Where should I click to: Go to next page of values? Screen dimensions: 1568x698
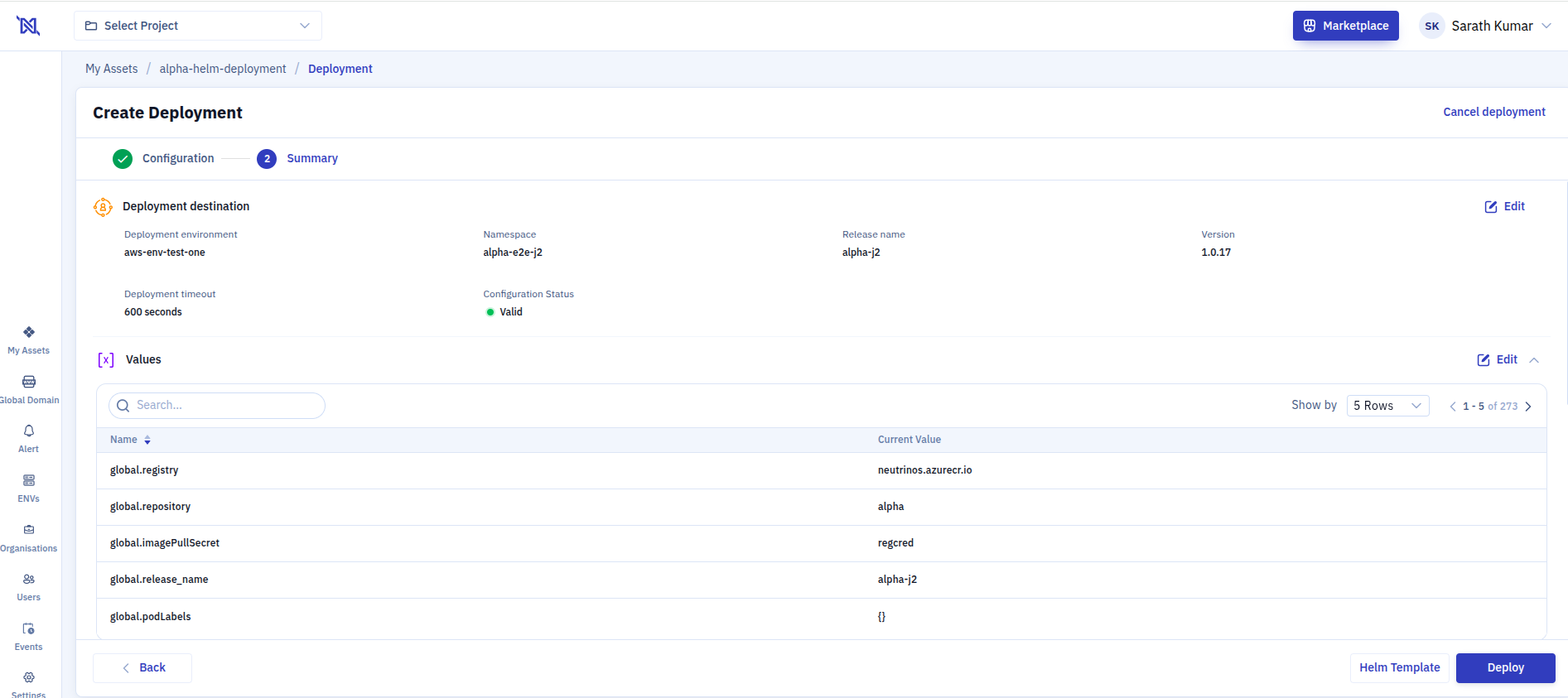click(1528, 407)
